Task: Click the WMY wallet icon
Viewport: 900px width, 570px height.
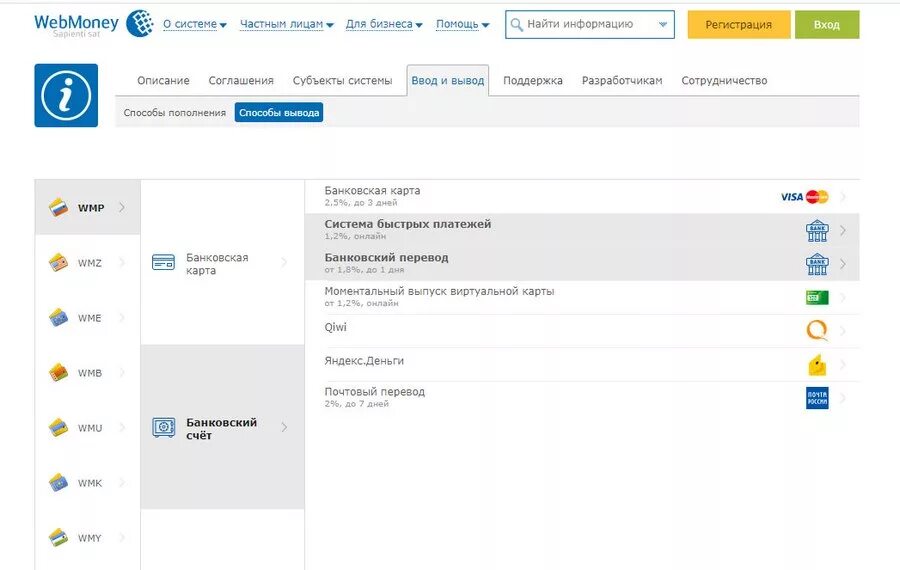Action: point(59,538)
